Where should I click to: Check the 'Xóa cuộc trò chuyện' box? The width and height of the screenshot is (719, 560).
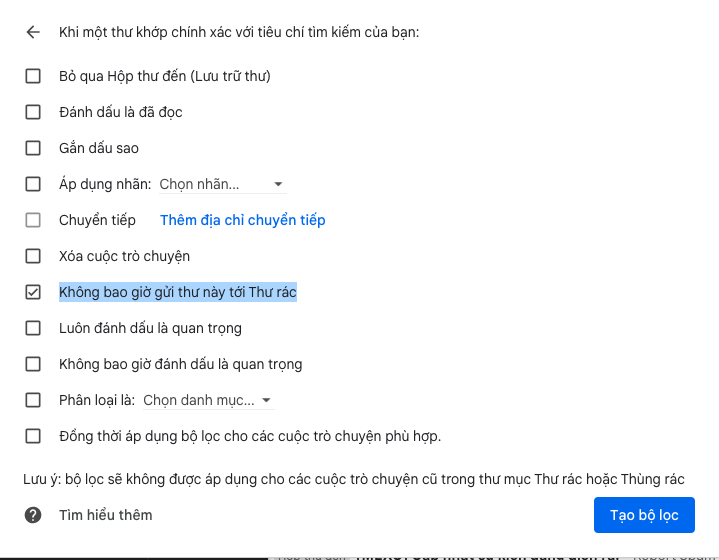click(33, 256)
